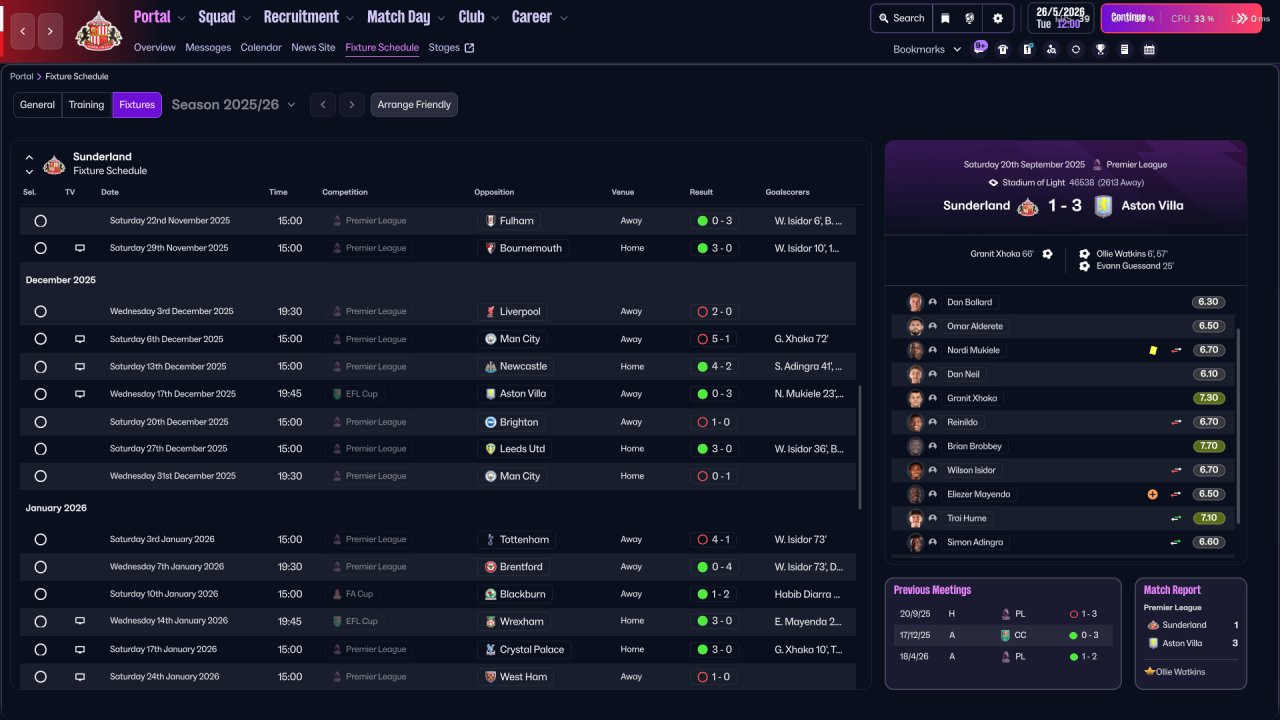Click the Sunderland crest beside Fixture Schedule heading
Viewport: 1280px width, 720px height.
click(x=54, y=164)
